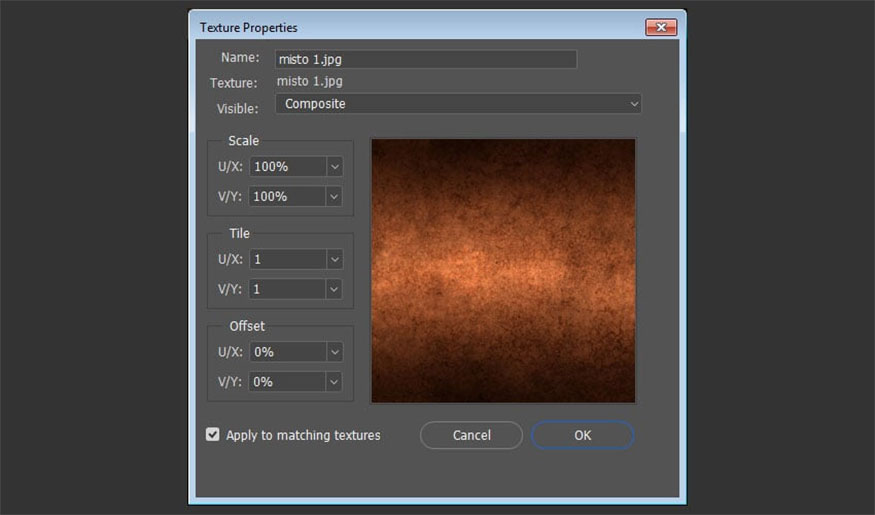This screenshot has height=515, width=875.
Task: Select the Tile U/X value field
Action: (287, 259)
